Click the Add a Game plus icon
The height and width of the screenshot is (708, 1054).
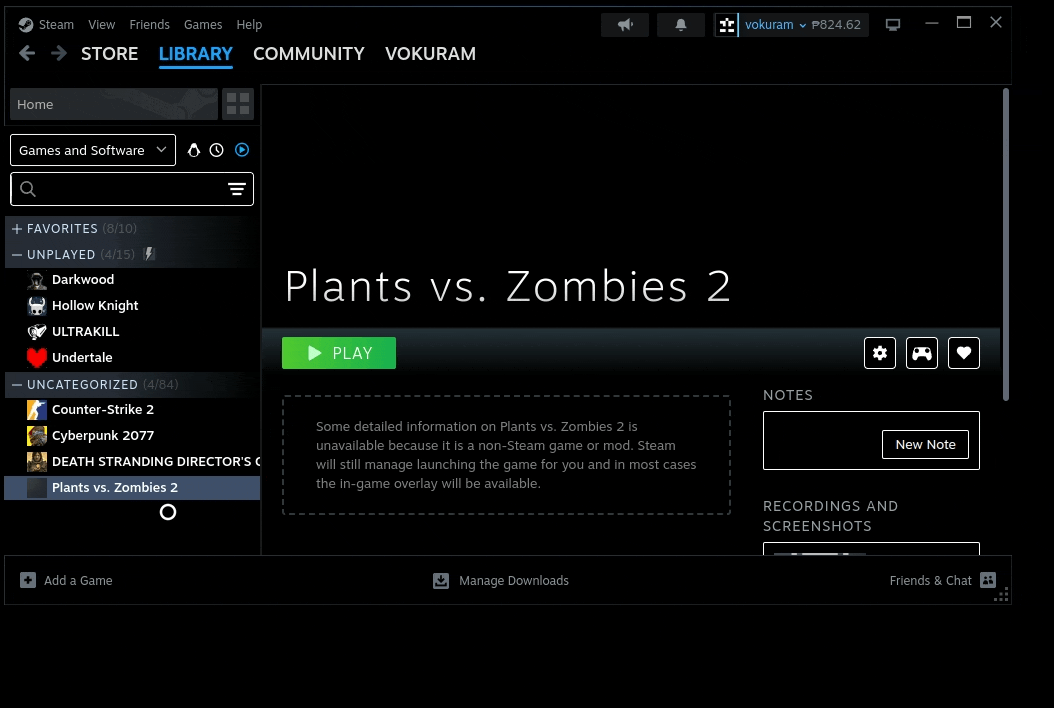[x=28, y=580]
